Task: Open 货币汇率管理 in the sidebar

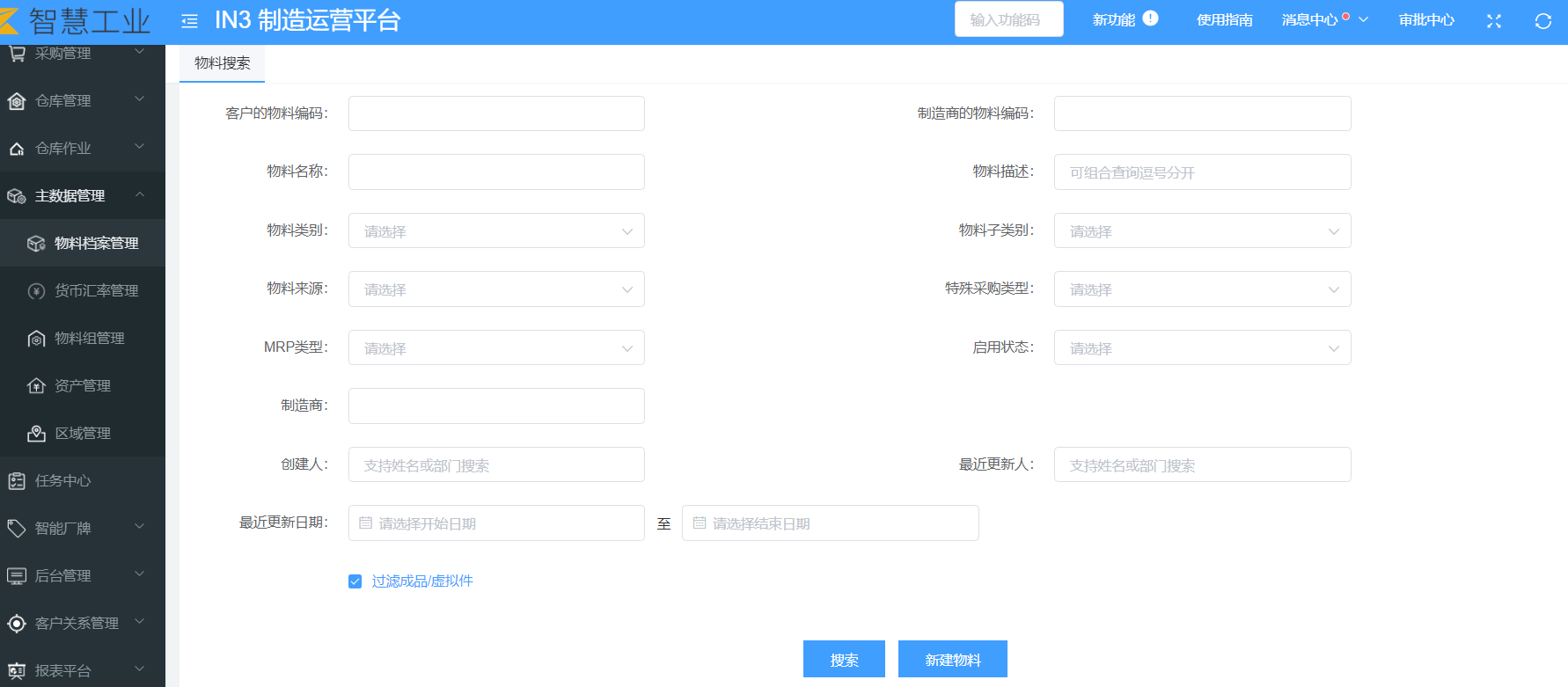Action: point(96,291)
